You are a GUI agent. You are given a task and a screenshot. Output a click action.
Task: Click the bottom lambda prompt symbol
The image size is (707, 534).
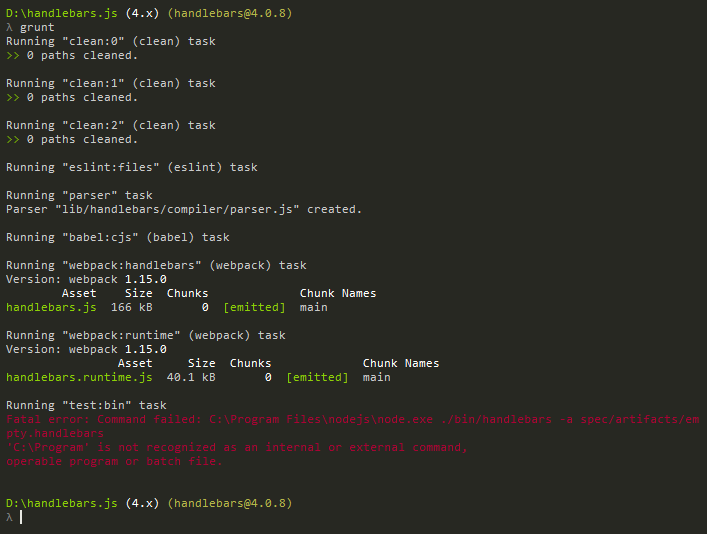[x=9, y=517]
